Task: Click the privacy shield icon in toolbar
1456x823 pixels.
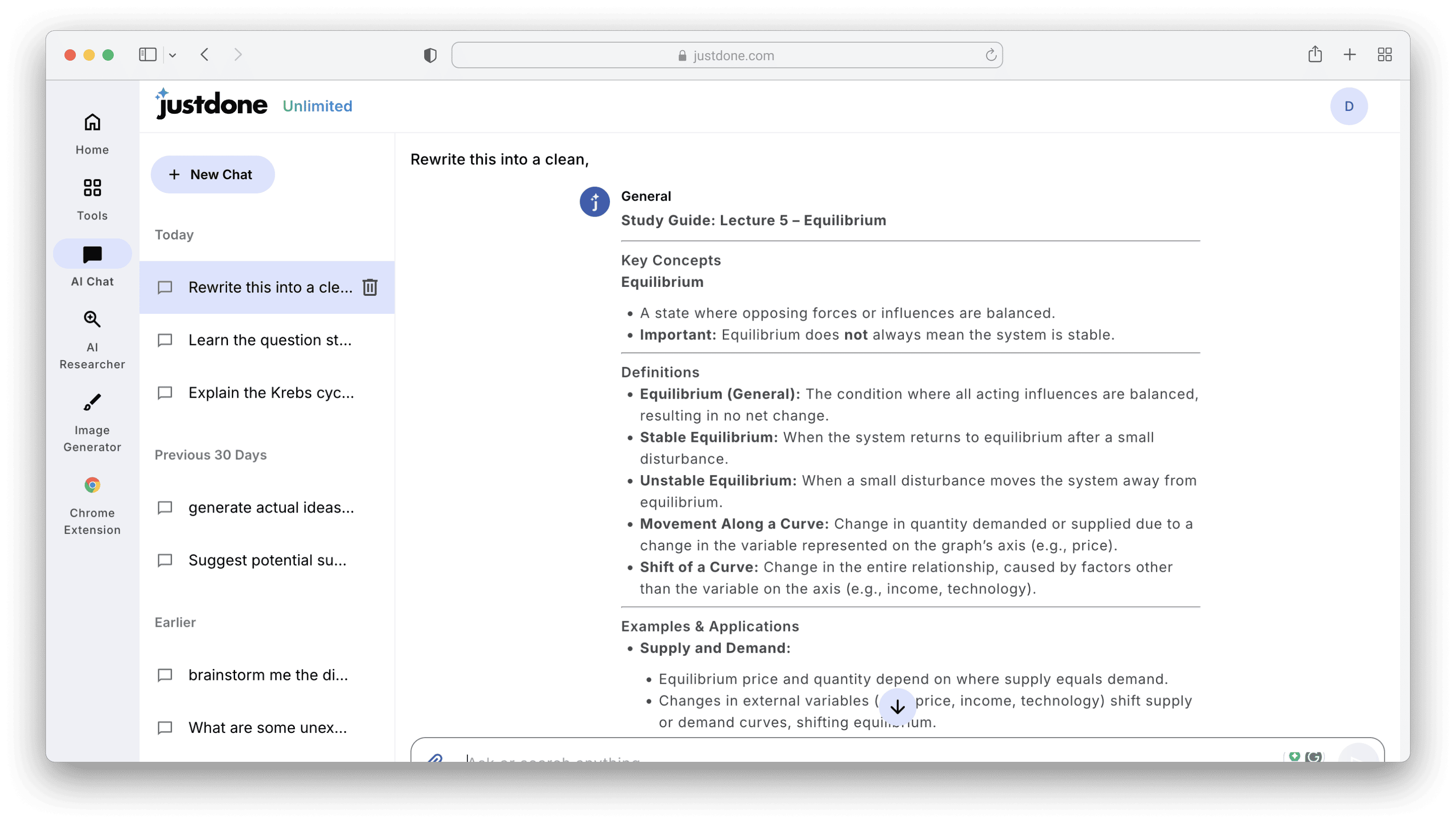Action: click(430, 55)
